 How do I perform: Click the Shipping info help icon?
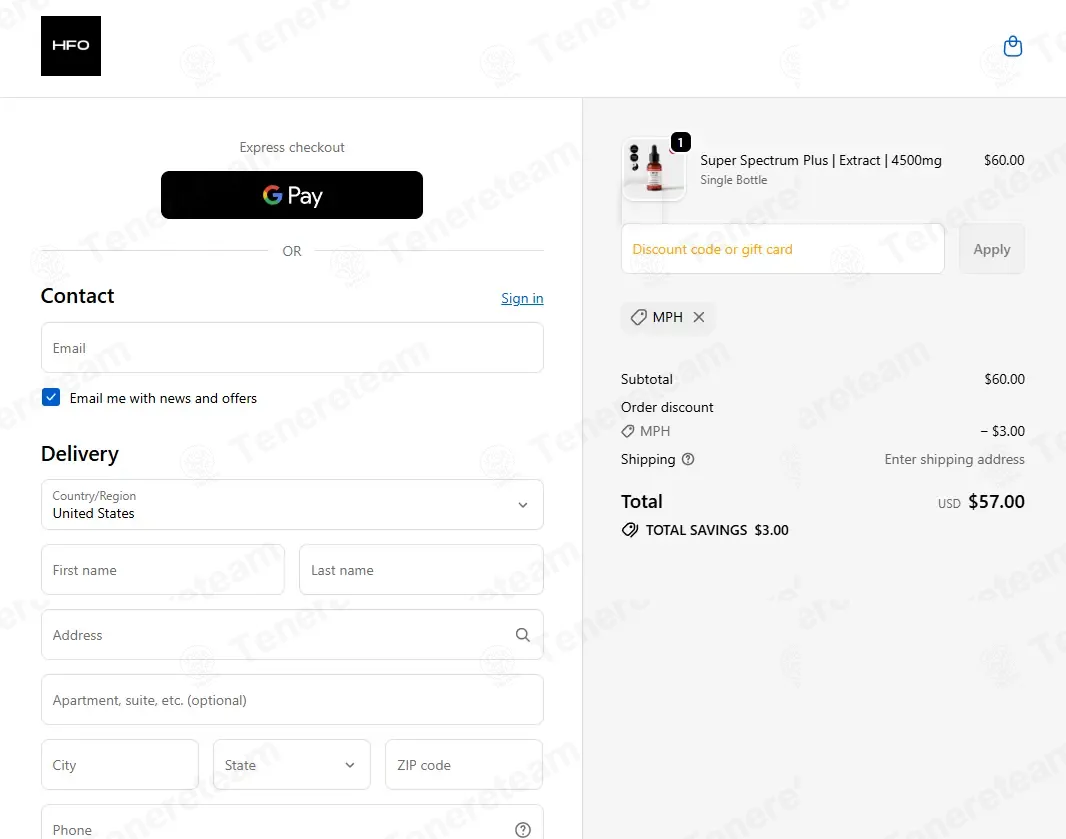pos(688,459)
